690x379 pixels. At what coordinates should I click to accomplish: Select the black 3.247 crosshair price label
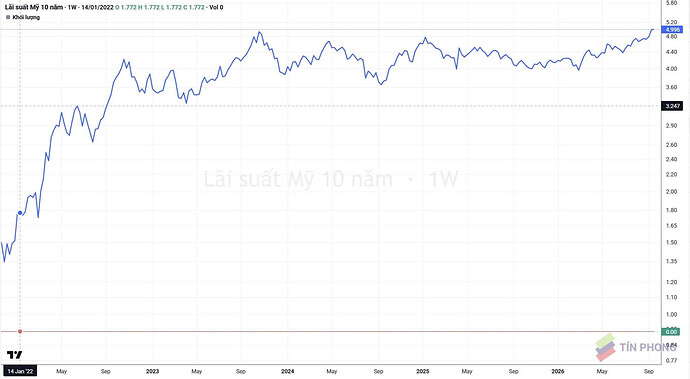tap(672, 106)
